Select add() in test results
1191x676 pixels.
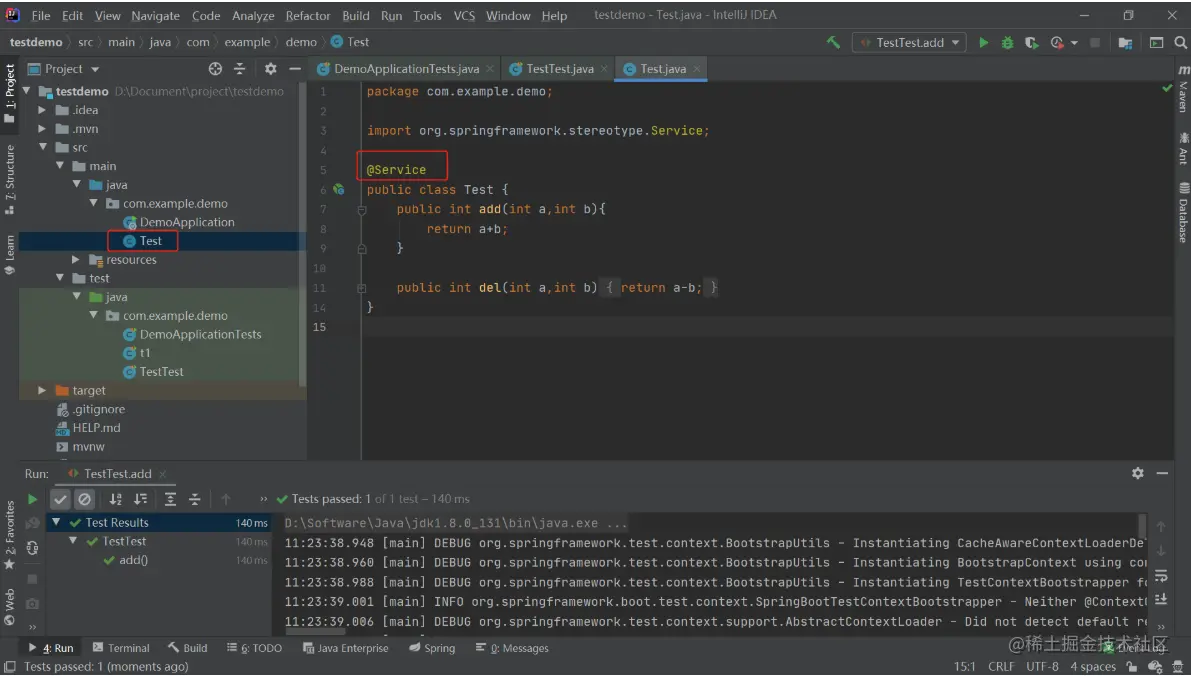click(x=134, y=561)
